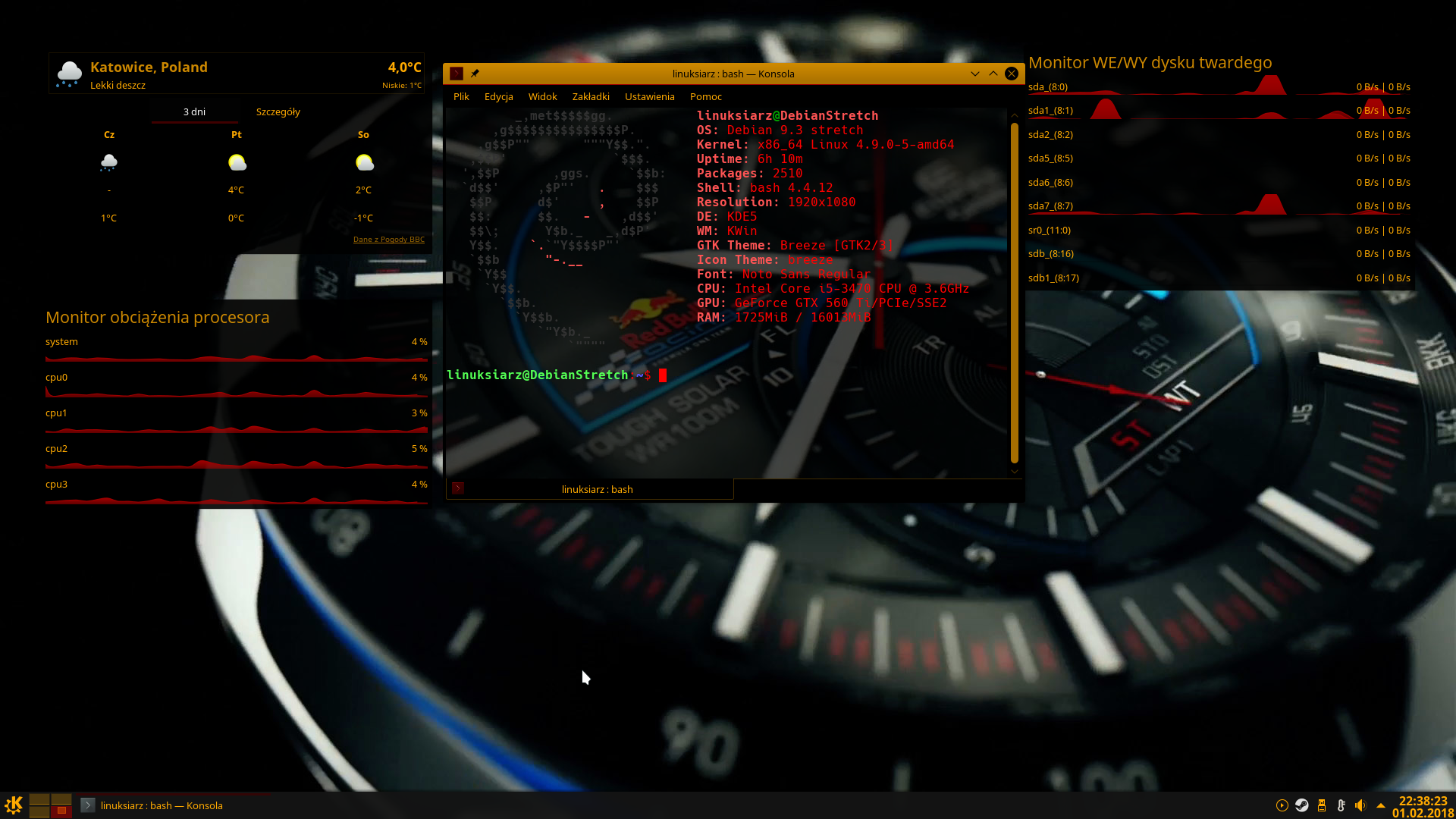Viewport: 1456px width, 819px height.
Task: Open the Edycja menu
Action: click(498, 96)
